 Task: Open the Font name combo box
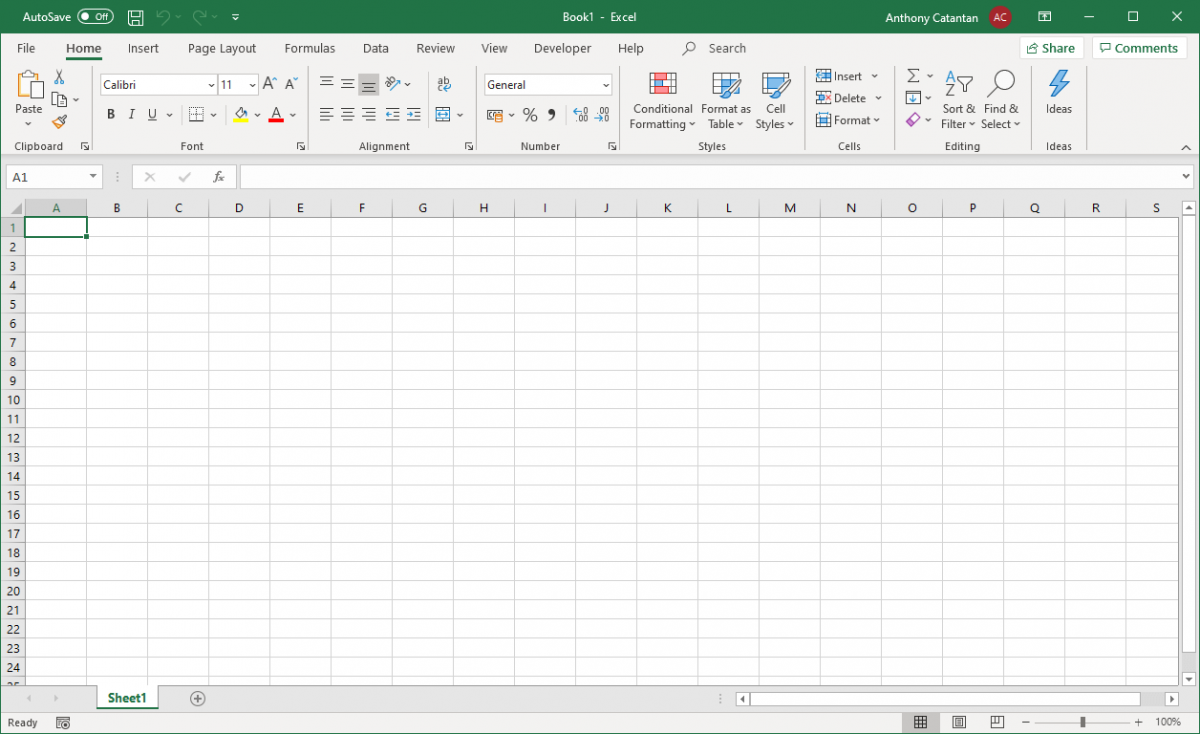point(157,84)
